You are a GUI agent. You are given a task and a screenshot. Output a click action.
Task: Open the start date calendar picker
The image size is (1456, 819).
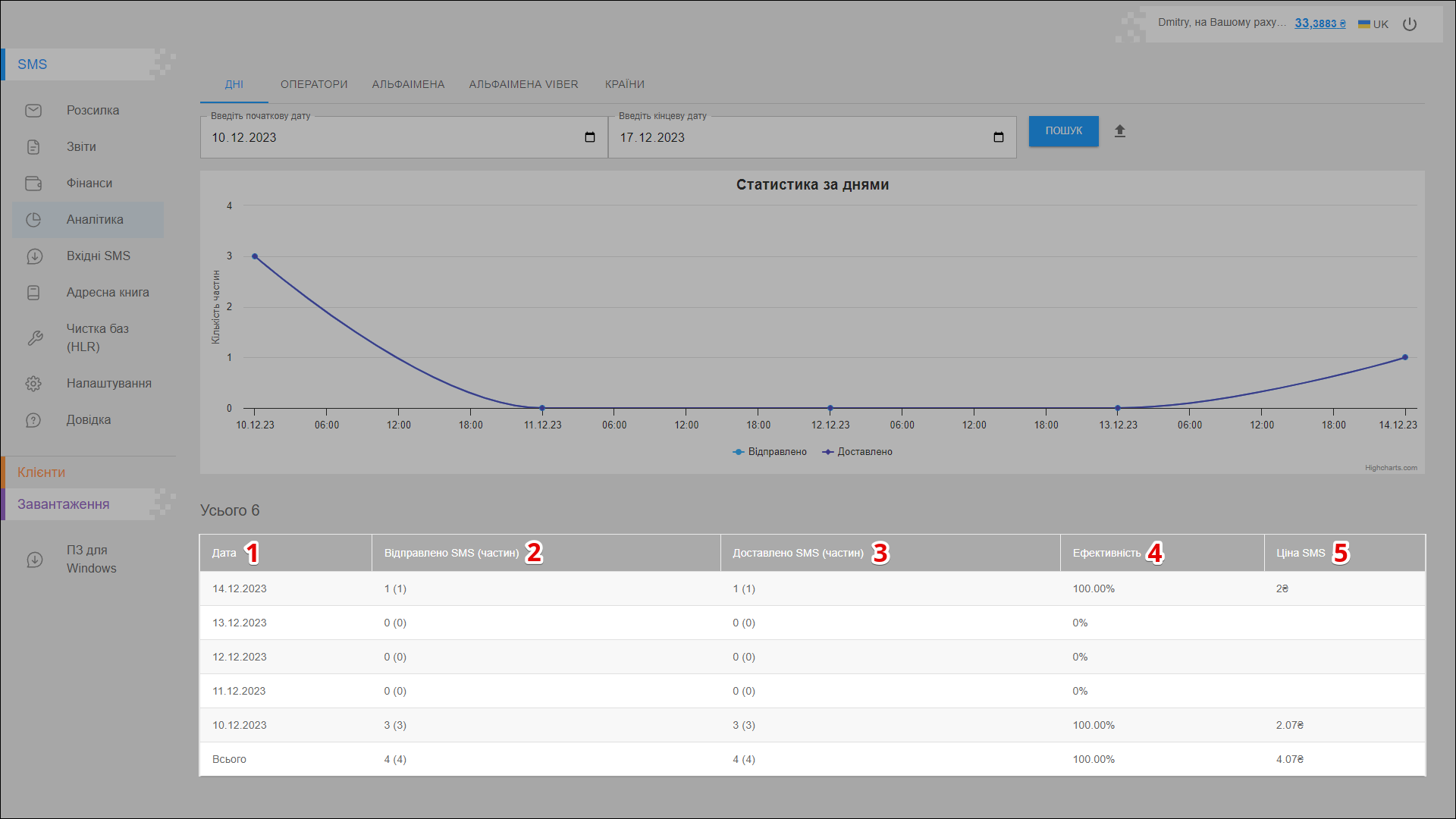click(x=590, y=137)
